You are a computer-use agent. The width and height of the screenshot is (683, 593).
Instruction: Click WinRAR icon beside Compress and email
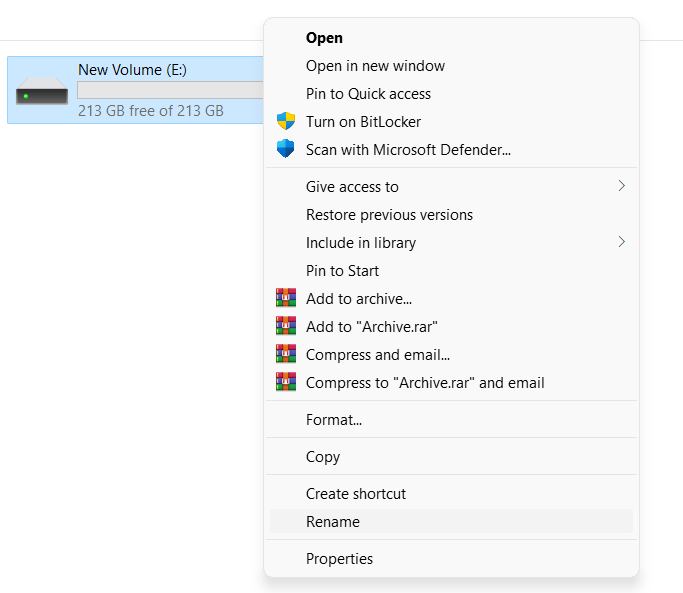(x=286, y=354)
